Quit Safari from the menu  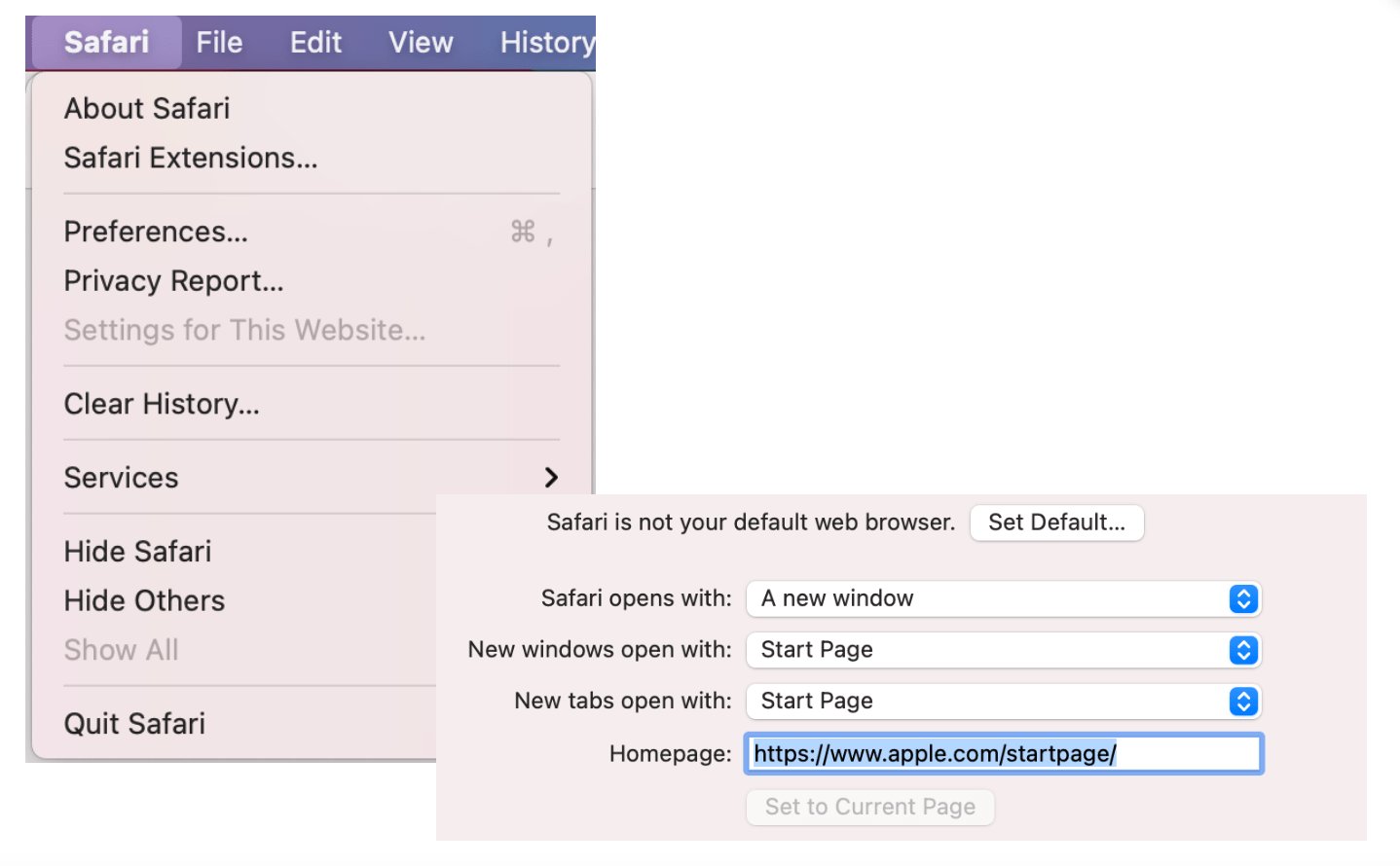point(134,724)
